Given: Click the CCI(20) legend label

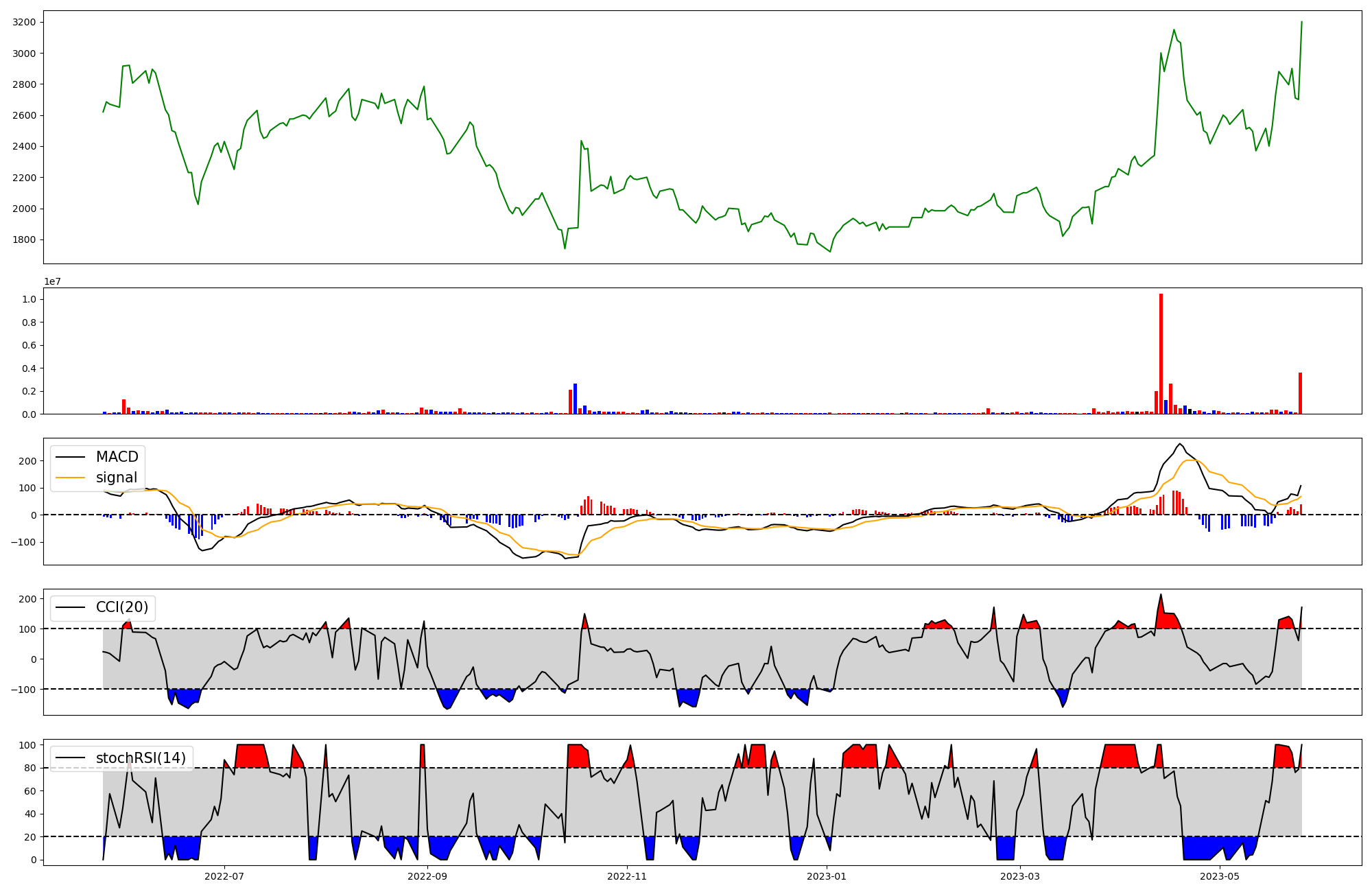Looking at the screenshot, I should coord(122,607).
